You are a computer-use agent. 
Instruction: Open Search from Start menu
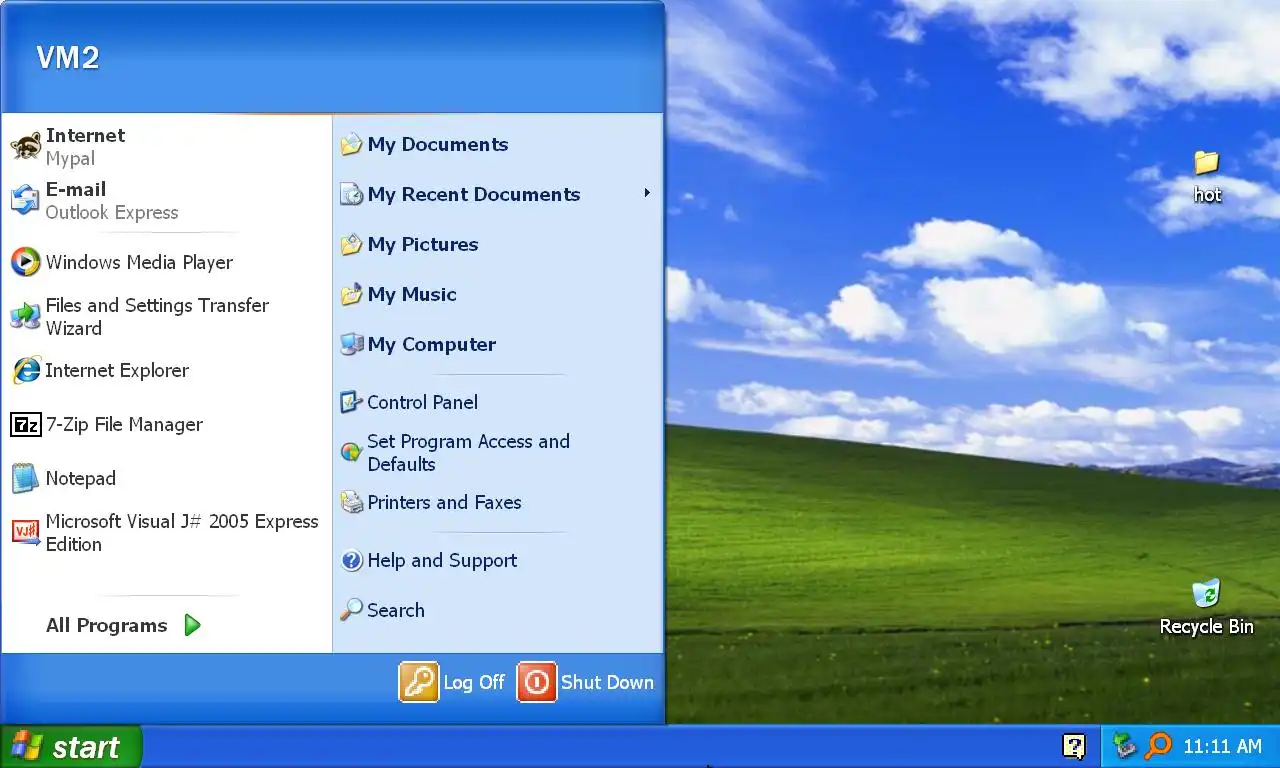tap(497, 610)
